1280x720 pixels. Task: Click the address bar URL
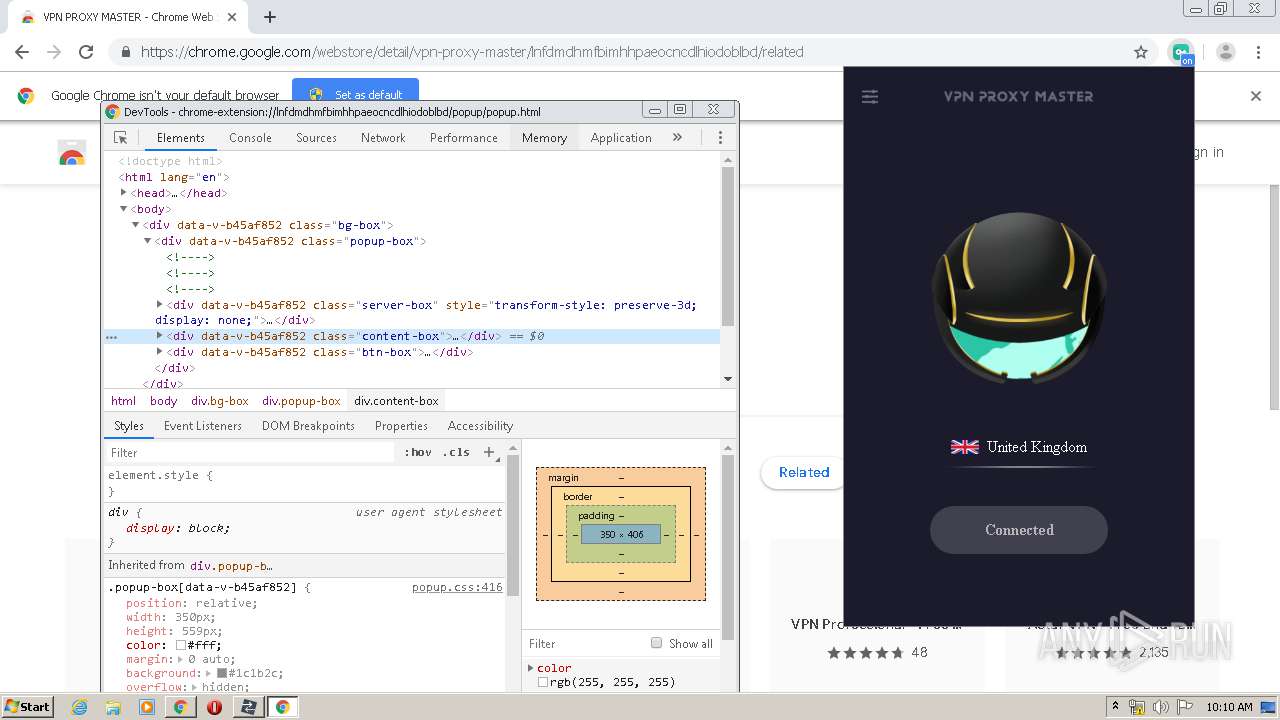[472, 52]
